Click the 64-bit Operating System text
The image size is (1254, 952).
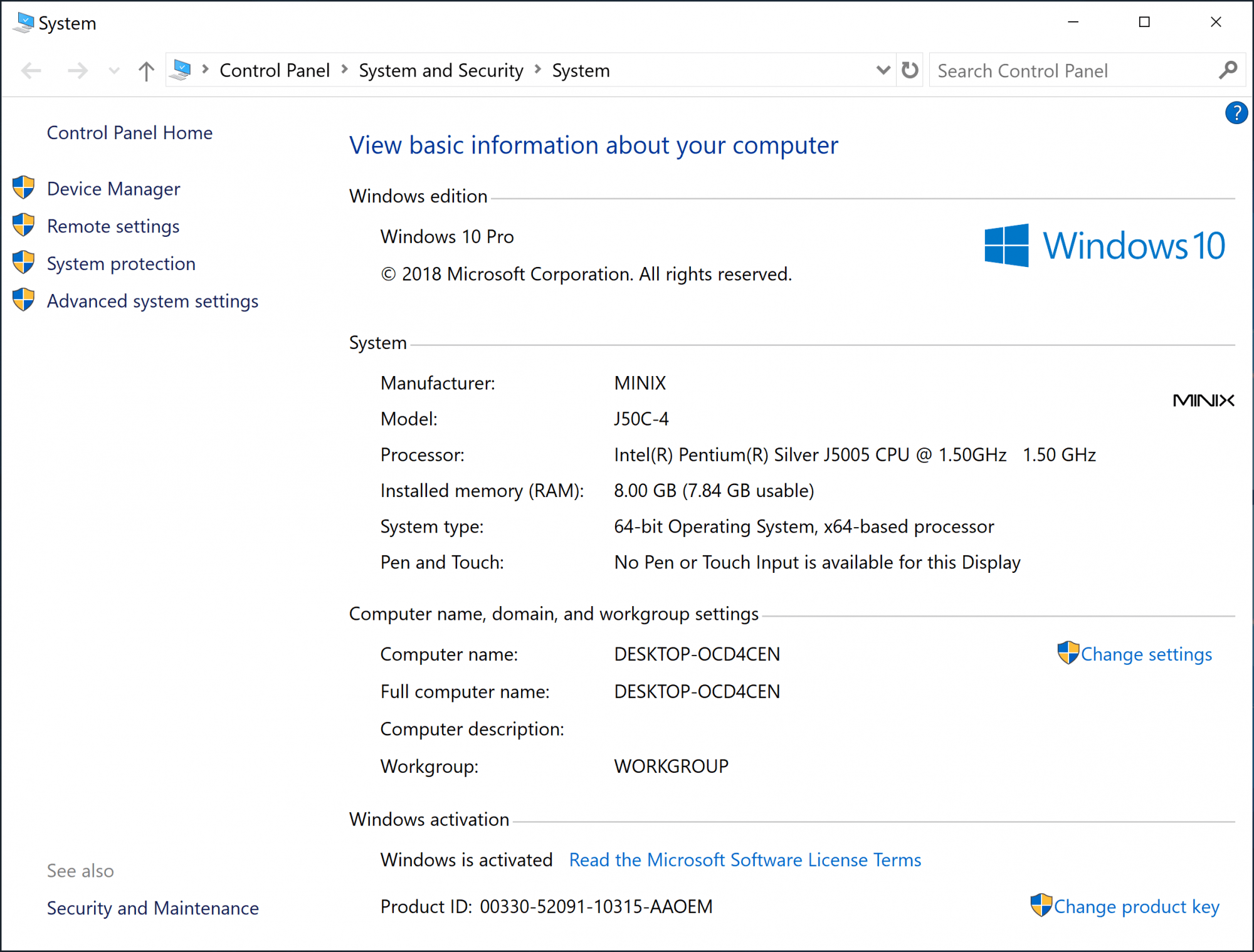click(x=804, y=526)
